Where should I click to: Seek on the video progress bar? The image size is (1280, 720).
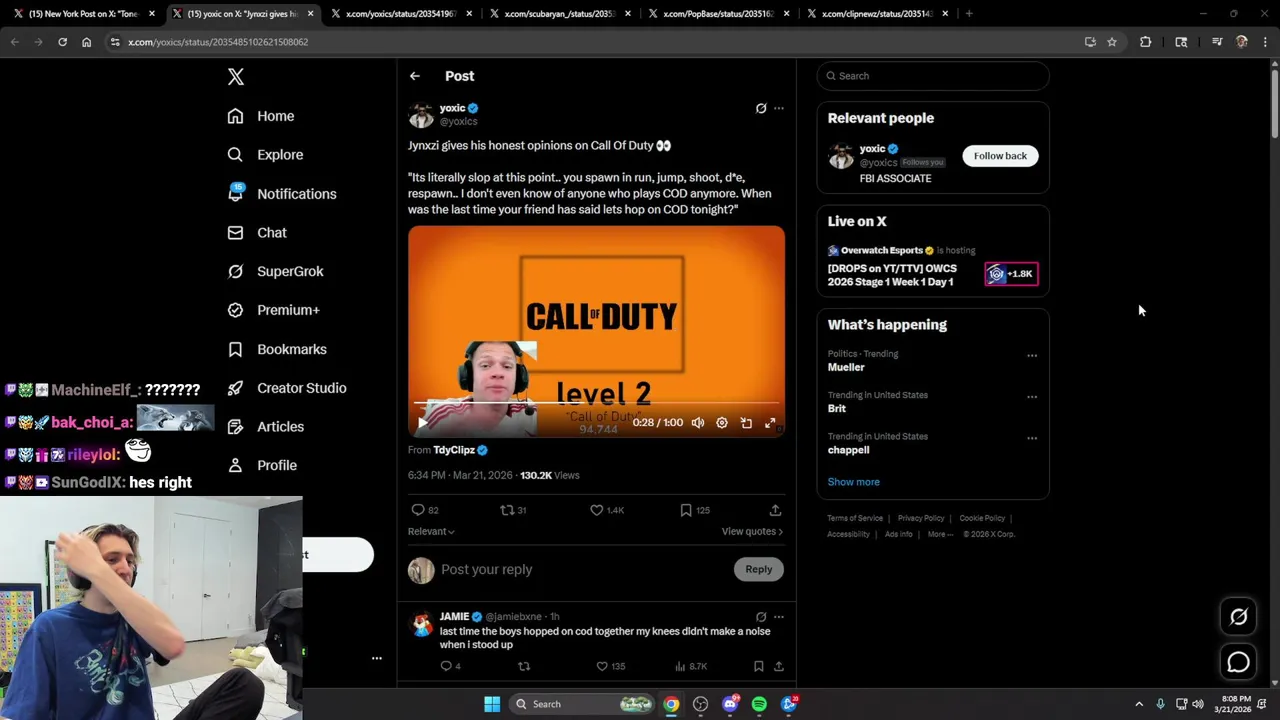click(596, 403)
